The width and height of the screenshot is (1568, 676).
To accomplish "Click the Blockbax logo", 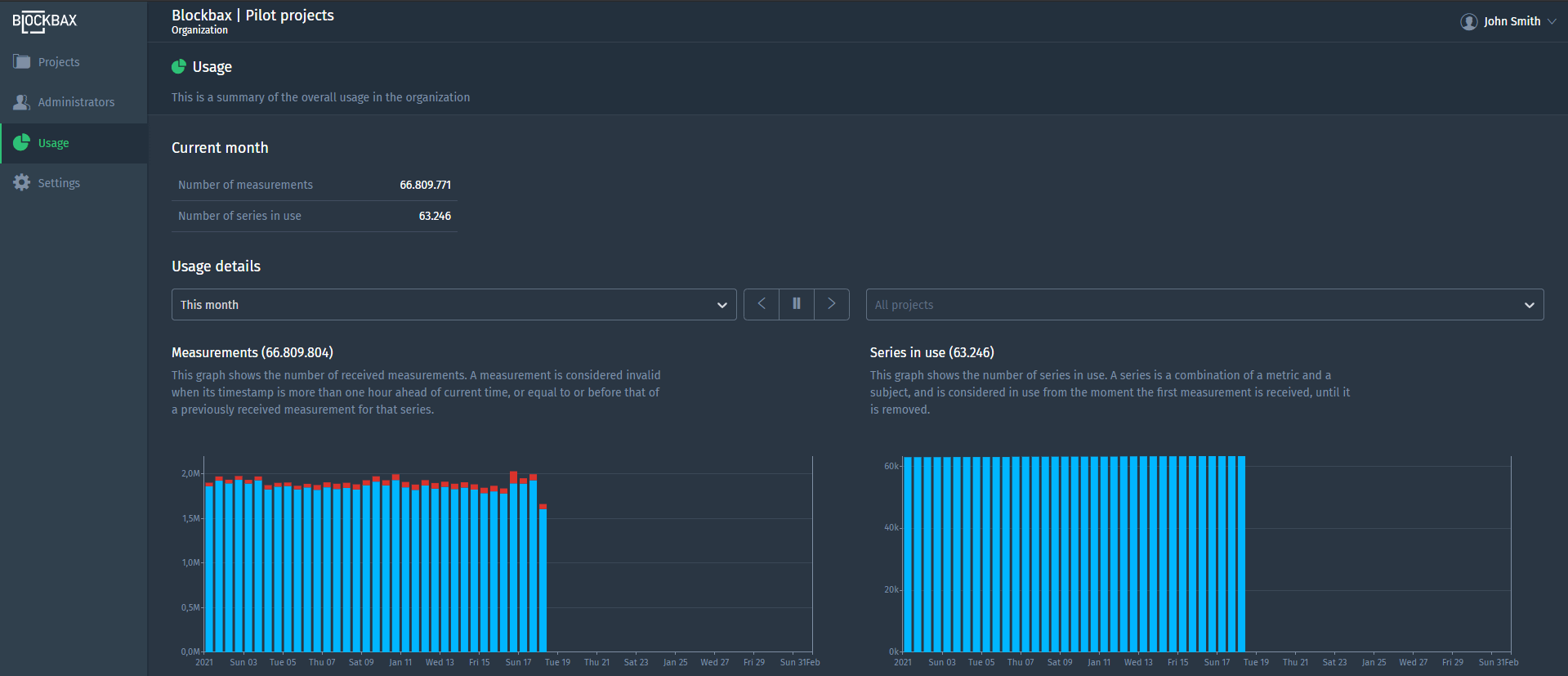I will click(x=44, y=21).
